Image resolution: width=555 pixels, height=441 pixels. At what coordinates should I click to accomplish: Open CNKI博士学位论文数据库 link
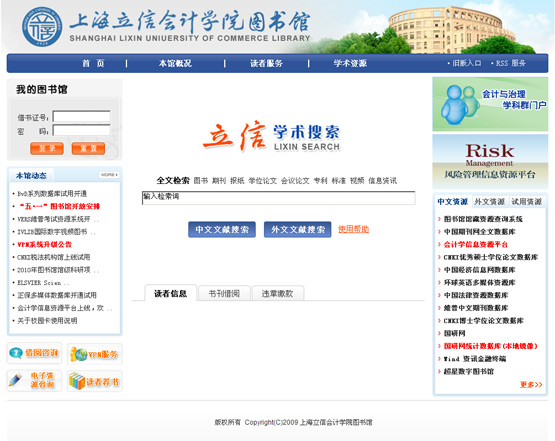pos(484,321)
